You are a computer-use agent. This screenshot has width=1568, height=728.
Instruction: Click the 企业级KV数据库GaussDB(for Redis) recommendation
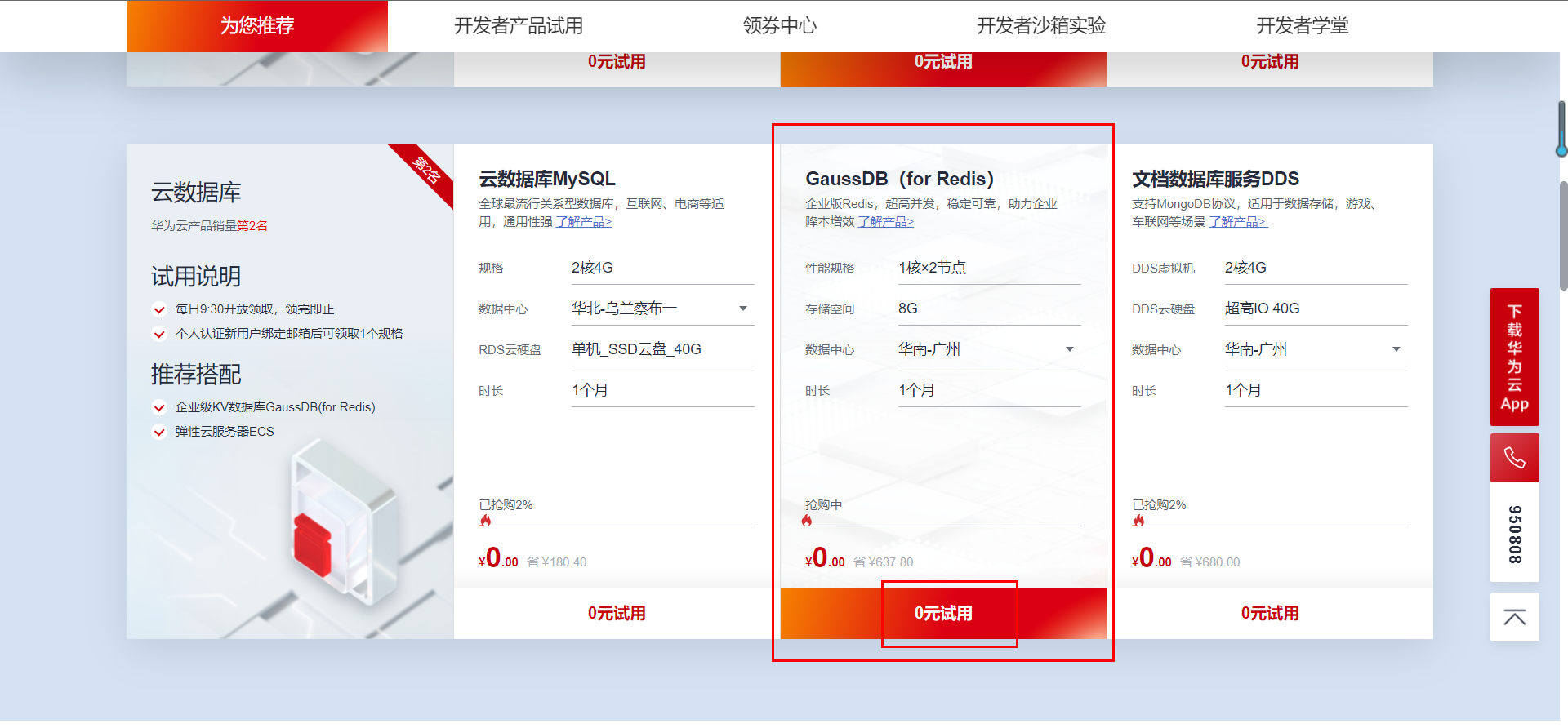pos(275,407)
